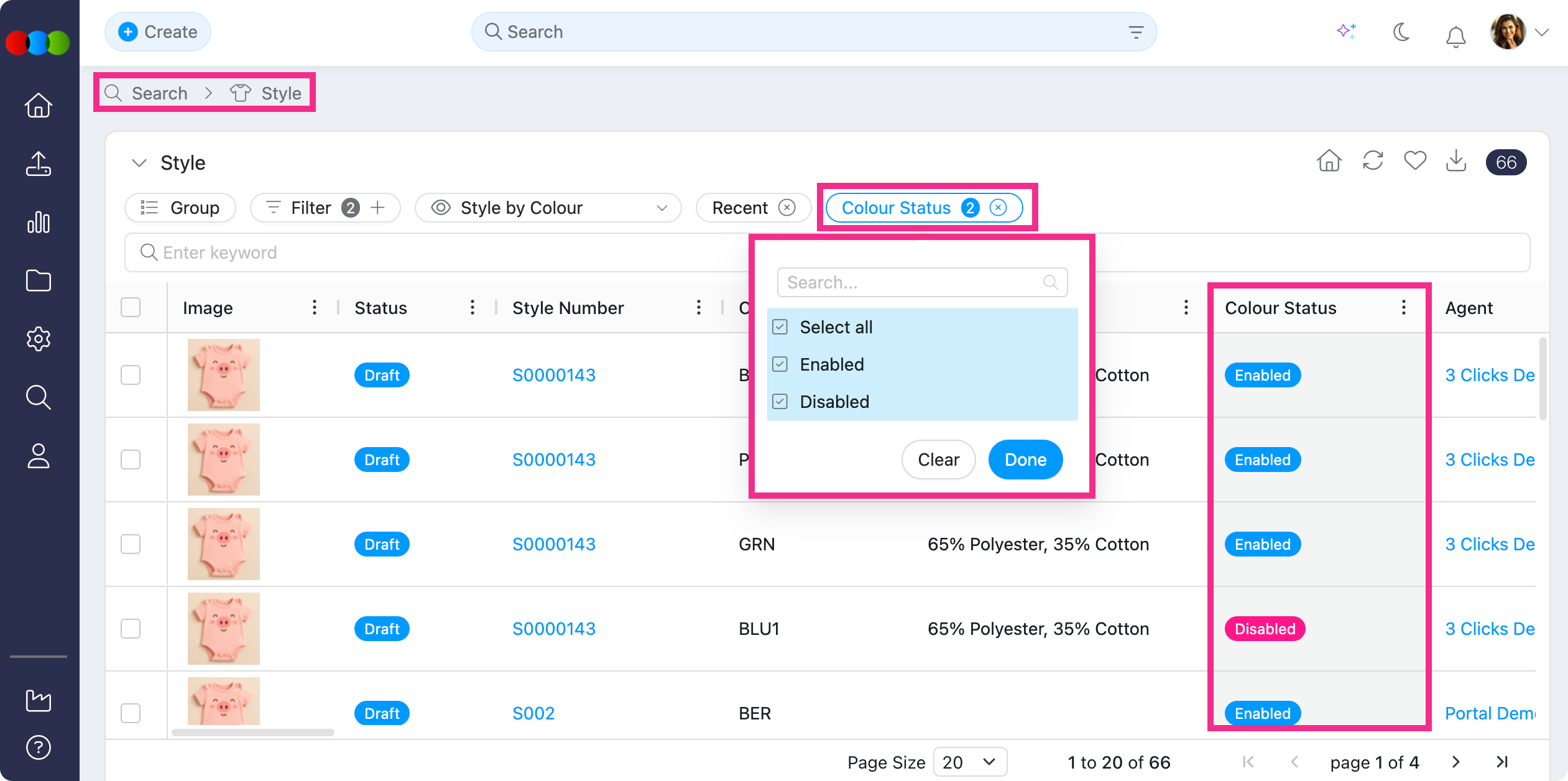Click the refresh icon in the Style panel
This screenshot has height=781, width=1568.
coord(1373,161)
